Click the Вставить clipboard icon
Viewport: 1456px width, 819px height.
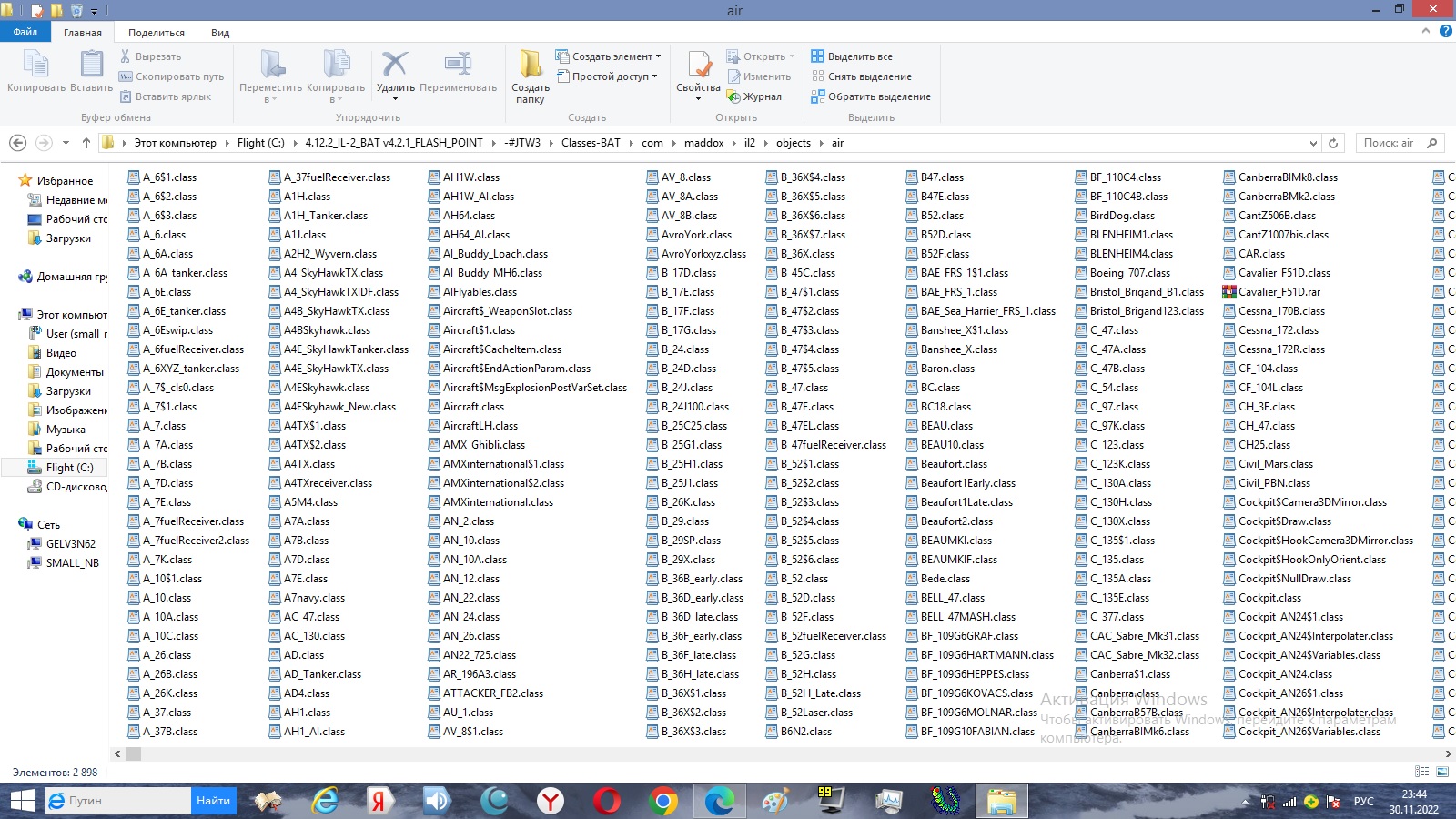click(x=91, y=71)
